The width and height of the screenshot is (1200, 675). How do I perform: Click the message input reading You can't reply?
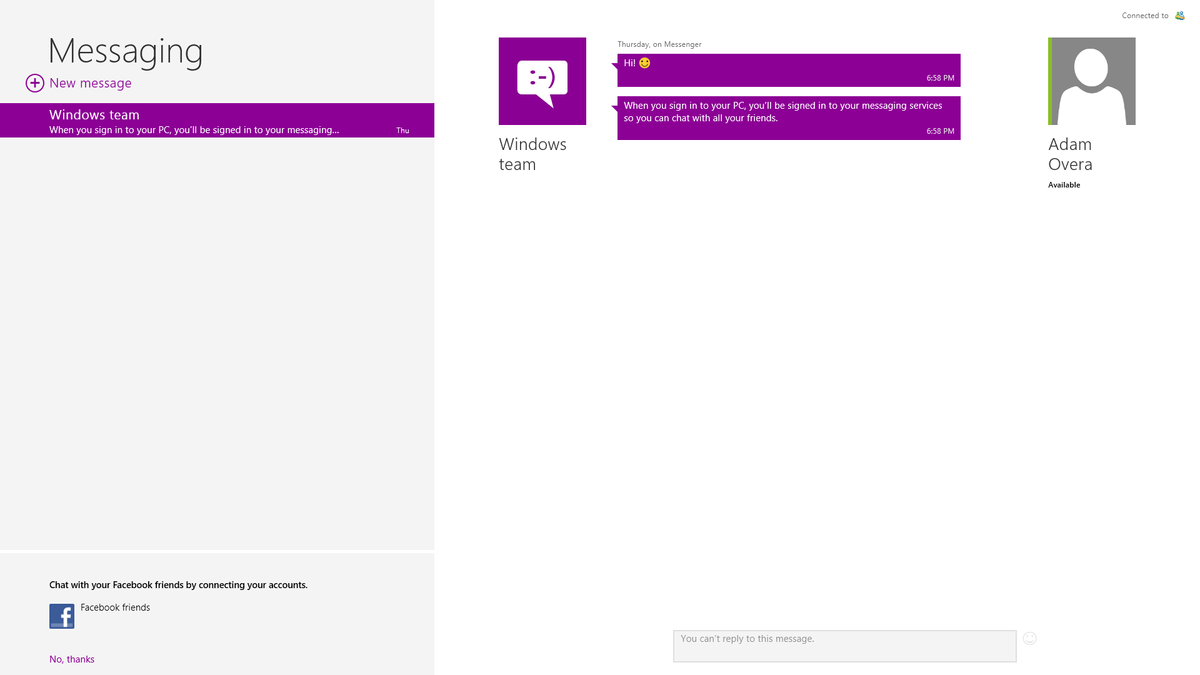(x=844, y=645)
